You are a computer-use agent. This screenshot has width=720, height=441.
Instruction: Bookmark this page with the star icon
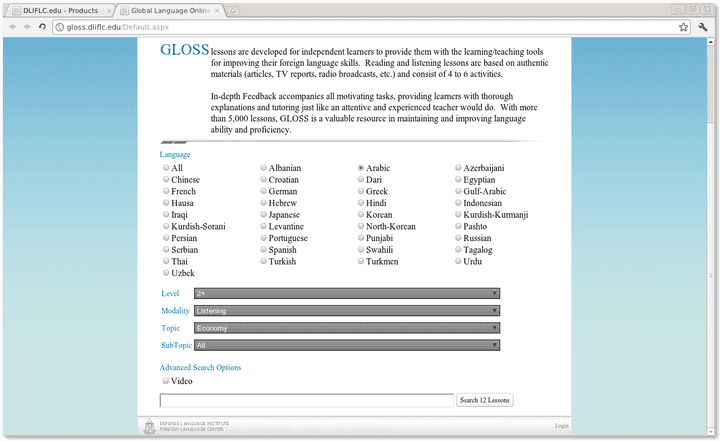683,27
